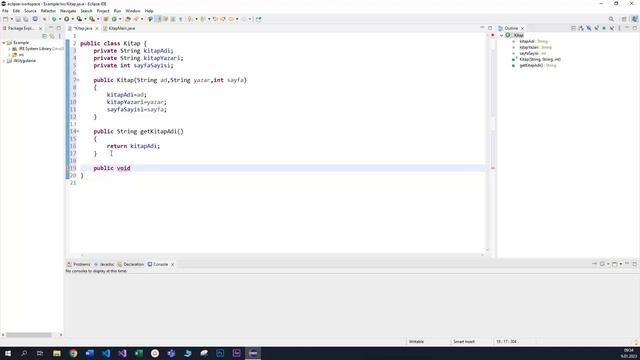Open Package Explorer view menu
Image resolution: width=640 pixels, height=360 pixels.
click(x=60, y=36)
